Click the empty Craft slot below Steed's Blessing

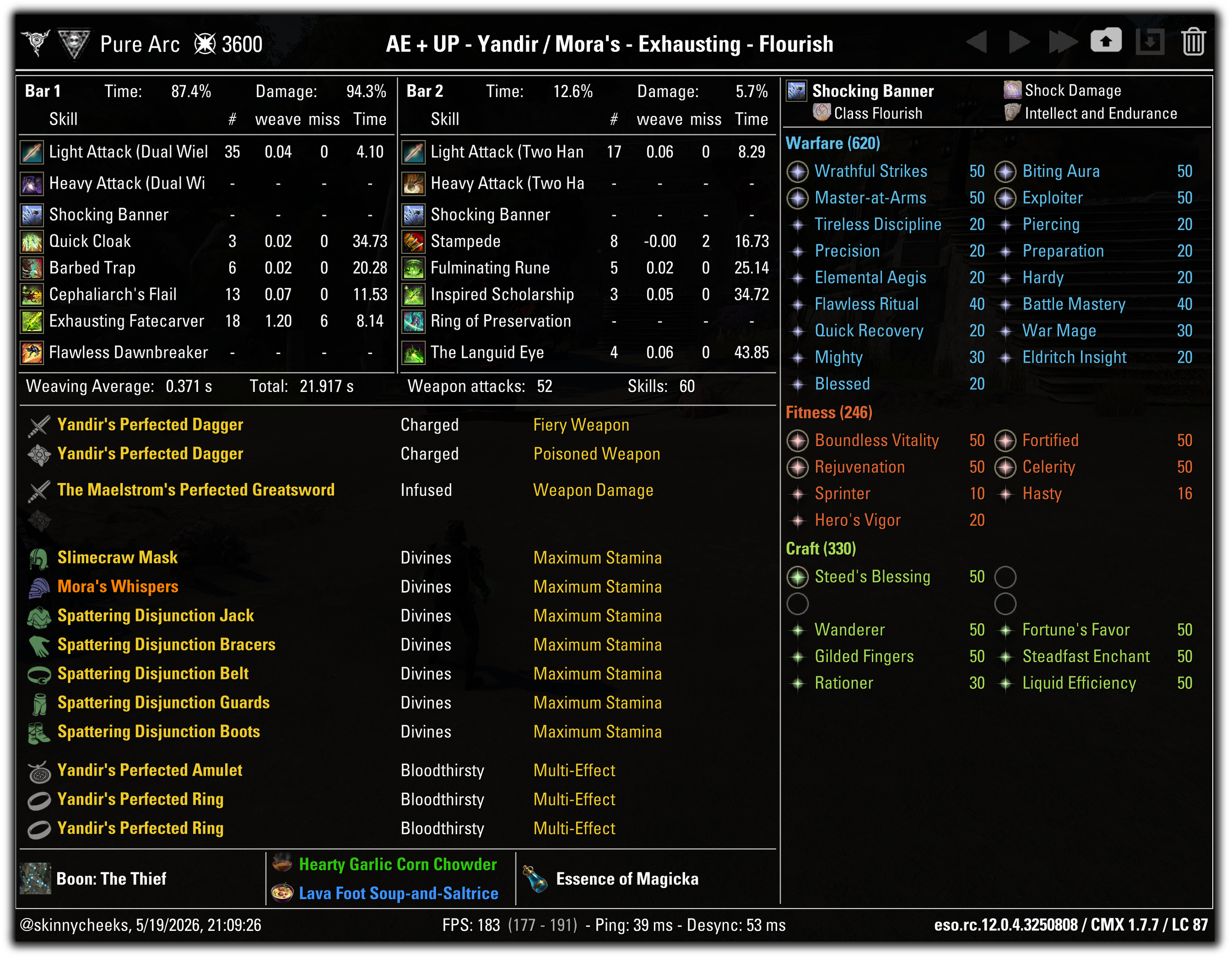pos(797,603)
